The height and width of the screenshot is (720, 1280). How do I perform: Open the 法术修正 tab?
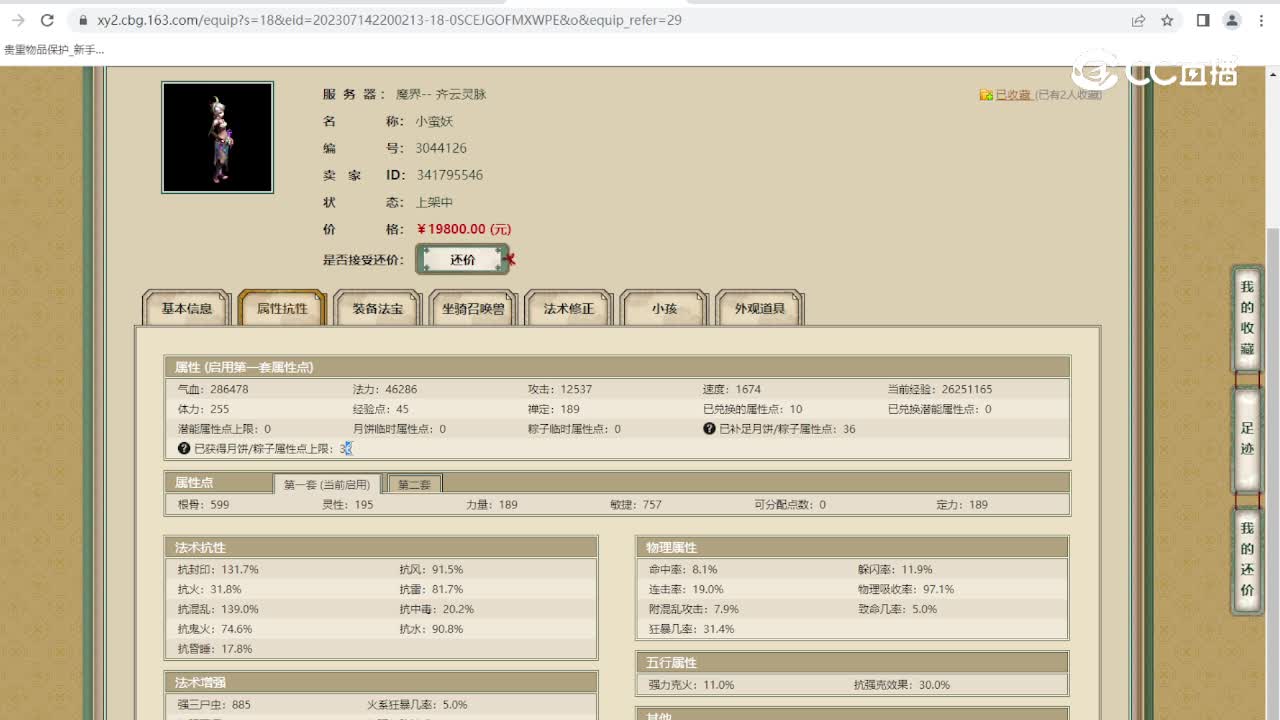click(567, 310)
